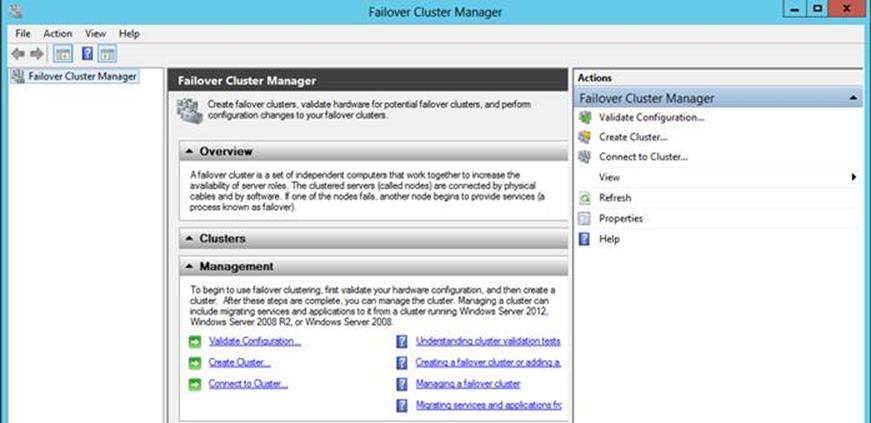Click Validate Configuration icon in Actions pane
The height and width of the screenshot is (423, 871).
(584, 117)
